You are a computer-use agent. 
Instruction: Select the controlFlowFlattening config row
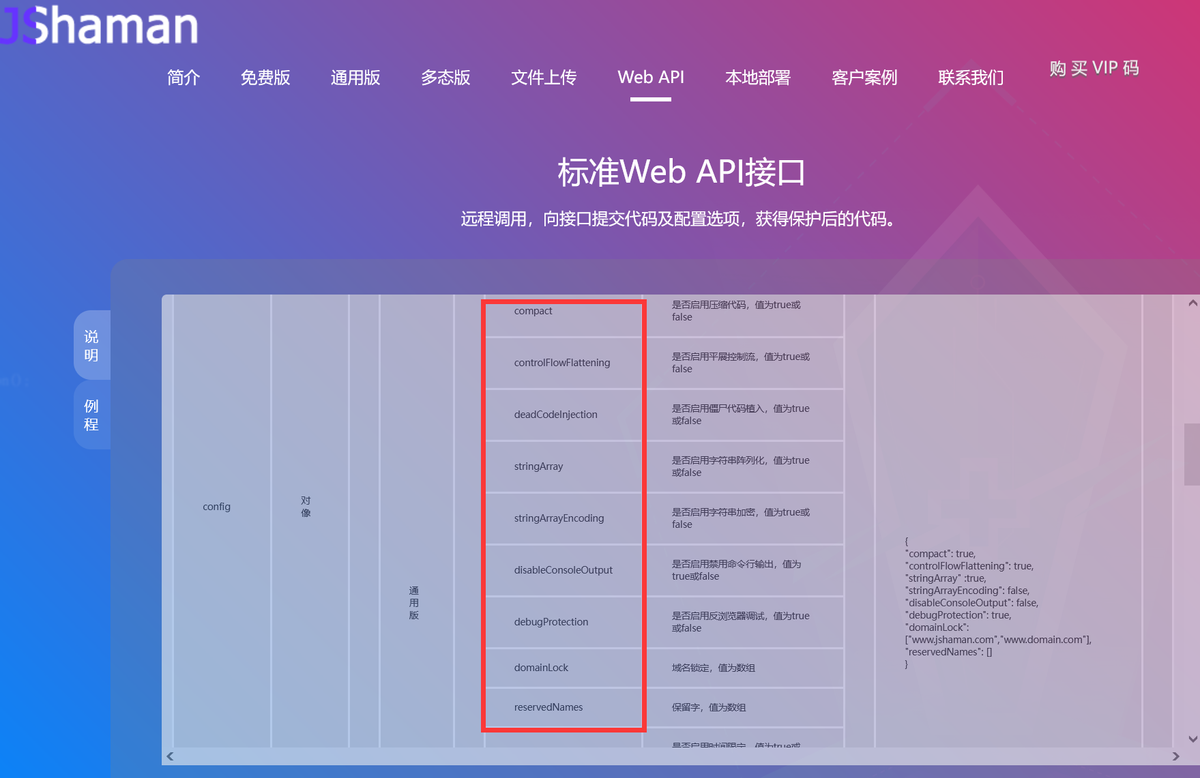[x=563, y=363]
